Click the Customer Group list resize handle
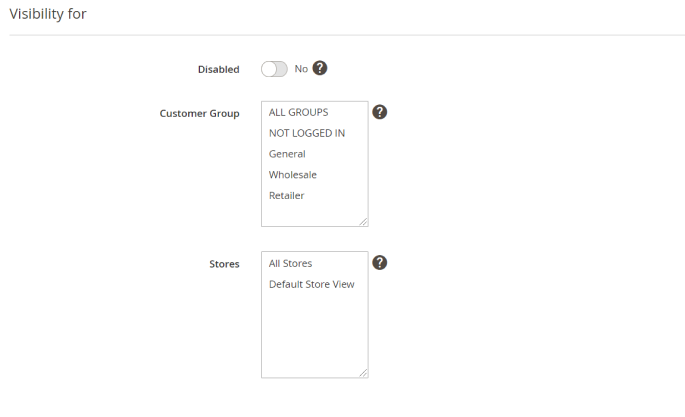 pos(363,222)
